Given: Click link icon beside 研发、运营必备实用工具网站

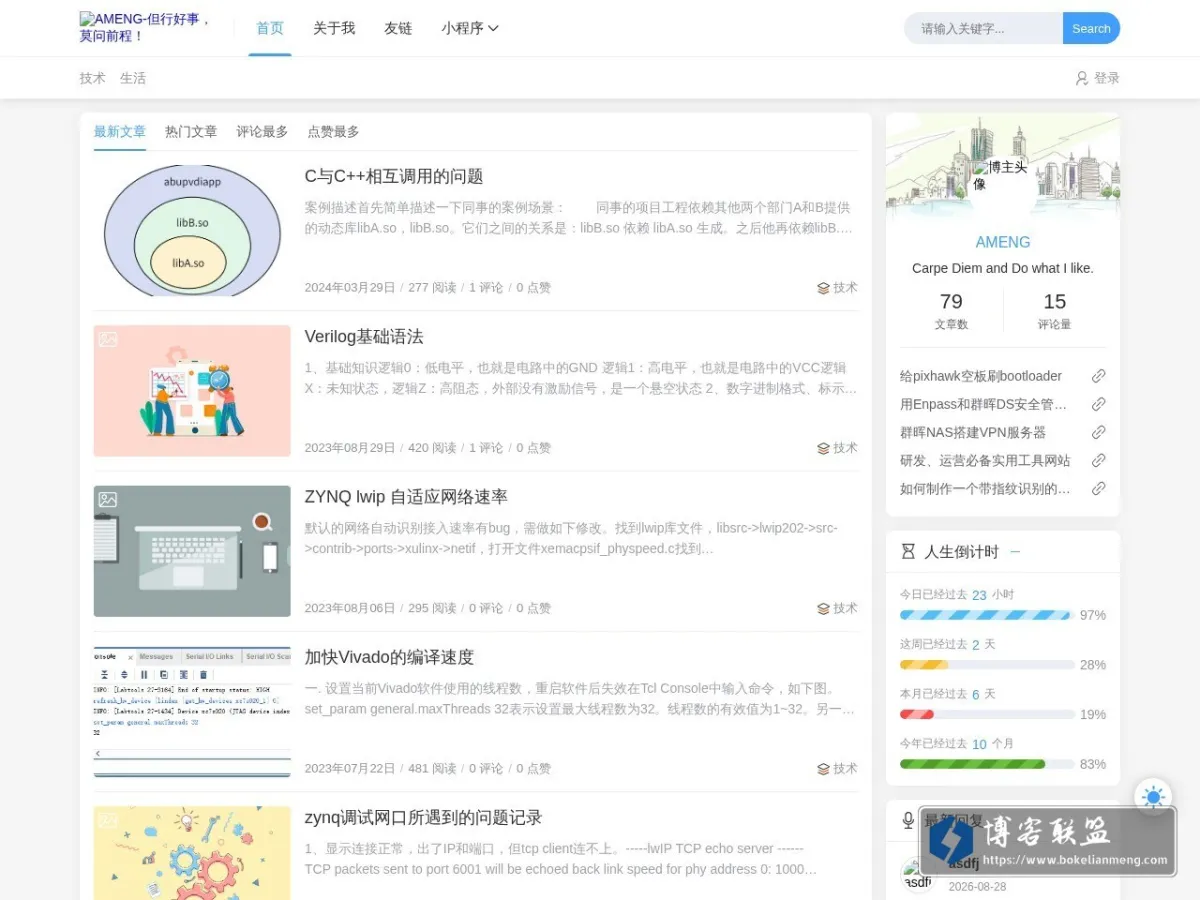Looking at the screenshot, I should pyautogui.click(x=1098, y=460).
